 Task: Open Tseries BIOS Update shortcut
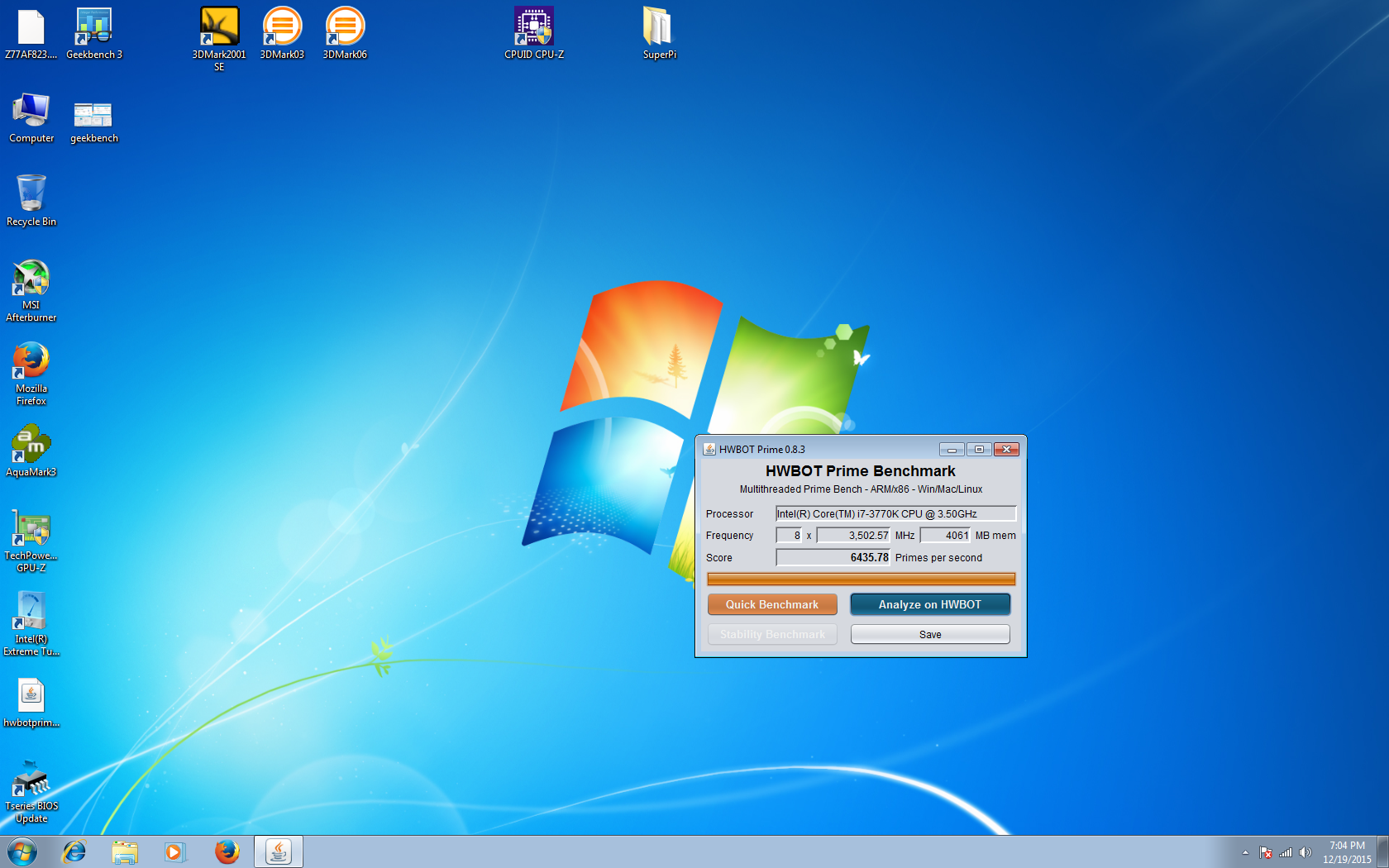coord(31,792)
